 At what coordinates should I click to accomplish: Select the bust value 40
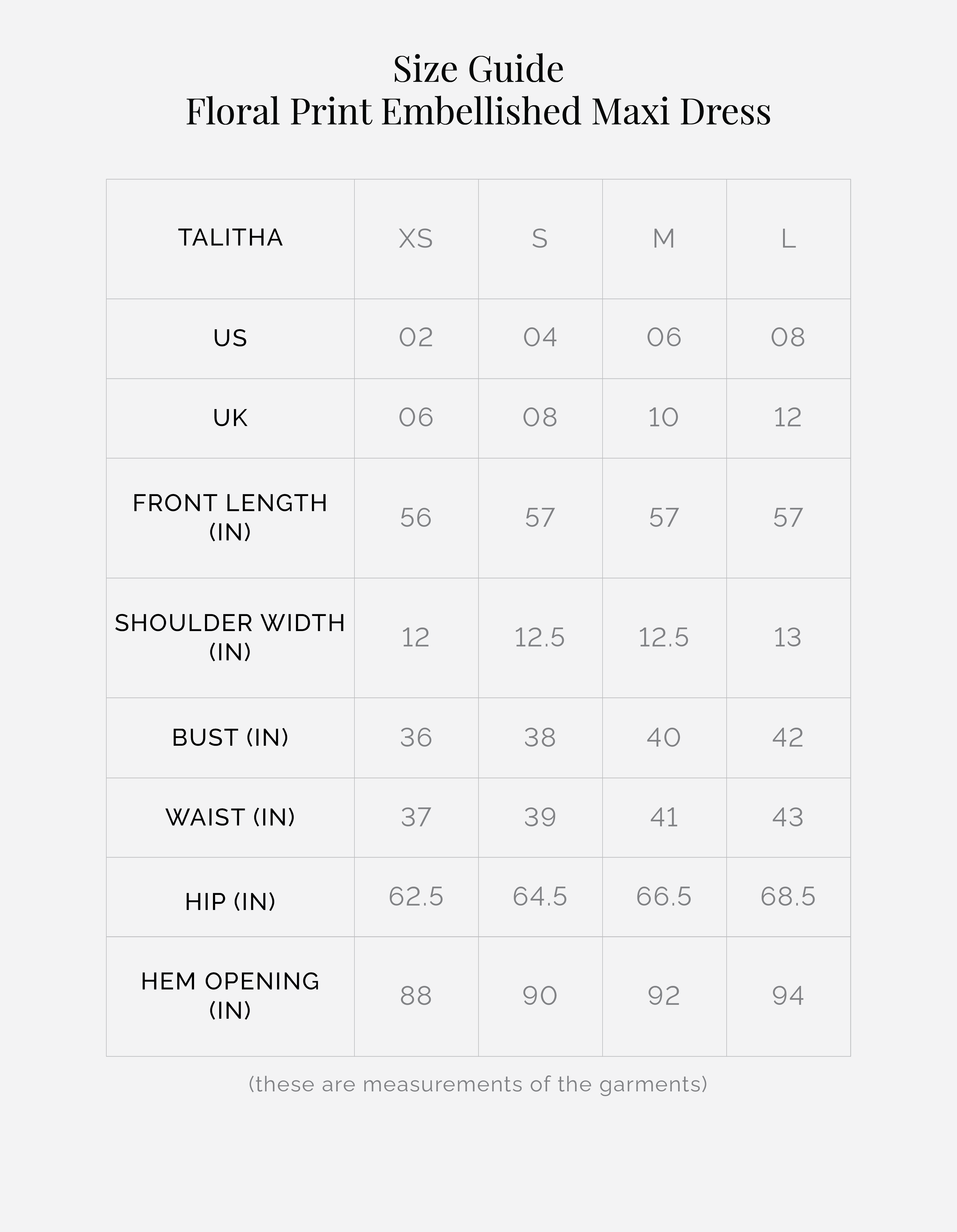(664, 738)
